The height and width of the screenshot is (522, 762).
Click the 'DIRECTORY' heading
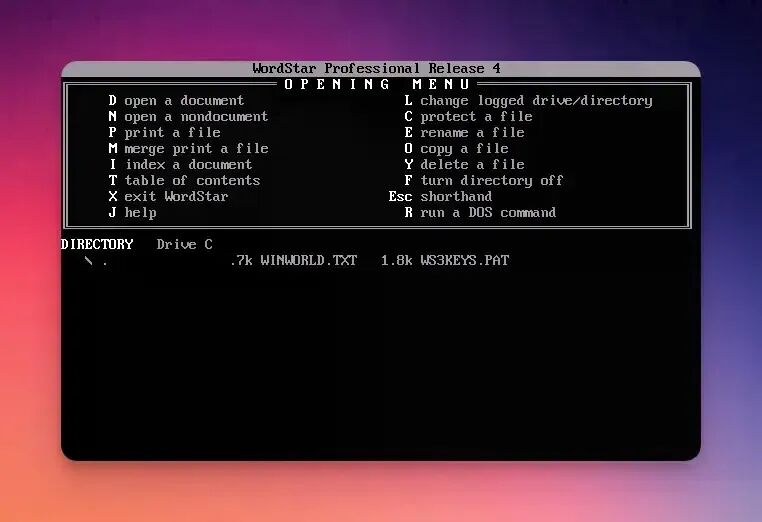97,244
